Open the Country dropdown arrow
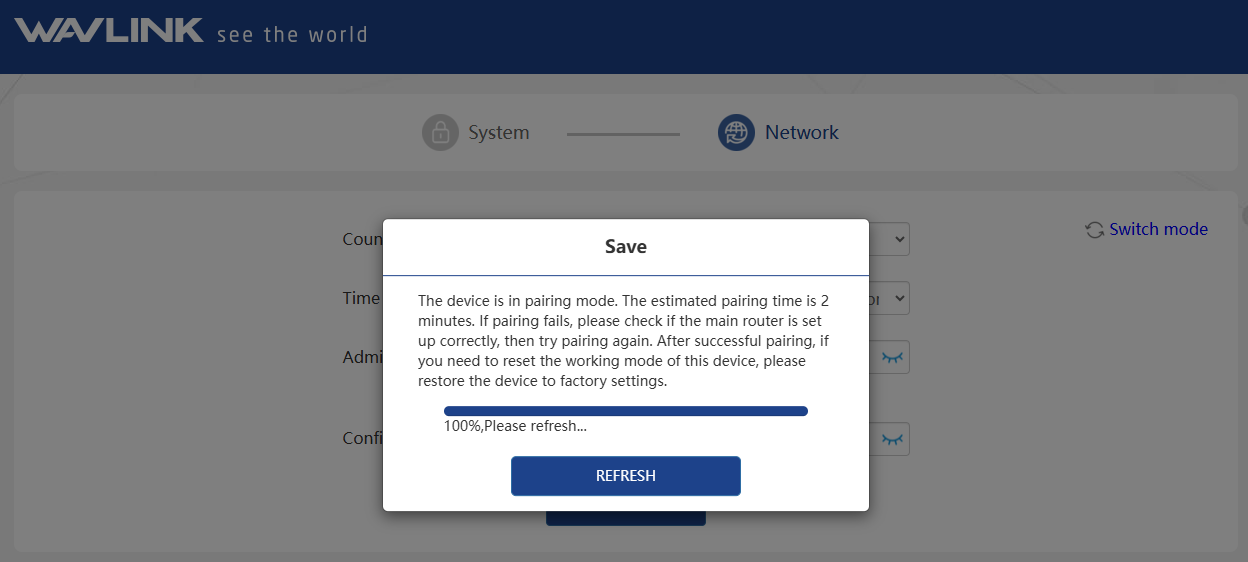Screen dimensions: 1248x562 [899, 239]
